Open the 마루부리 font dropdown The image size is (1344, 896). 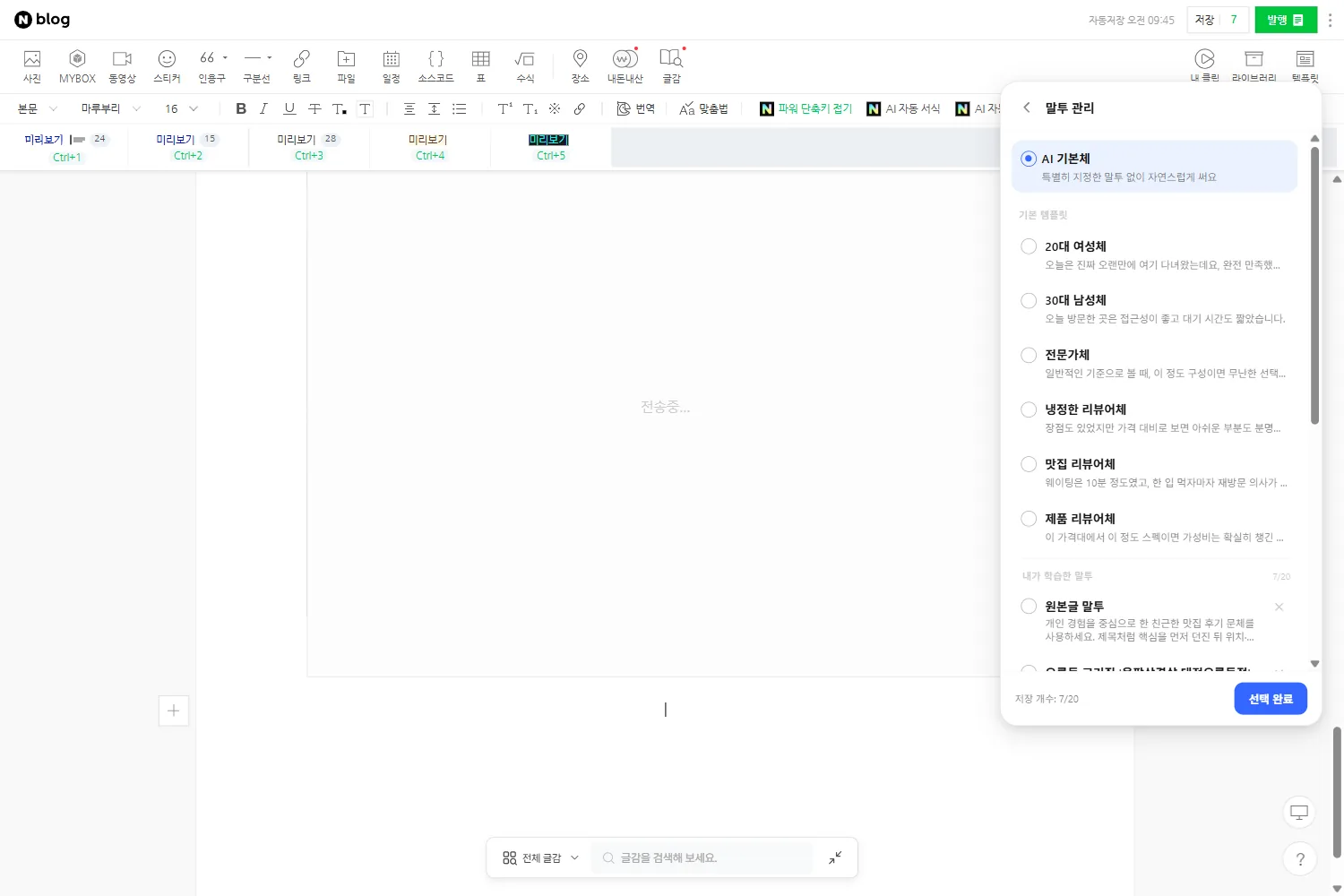point(111,108)
